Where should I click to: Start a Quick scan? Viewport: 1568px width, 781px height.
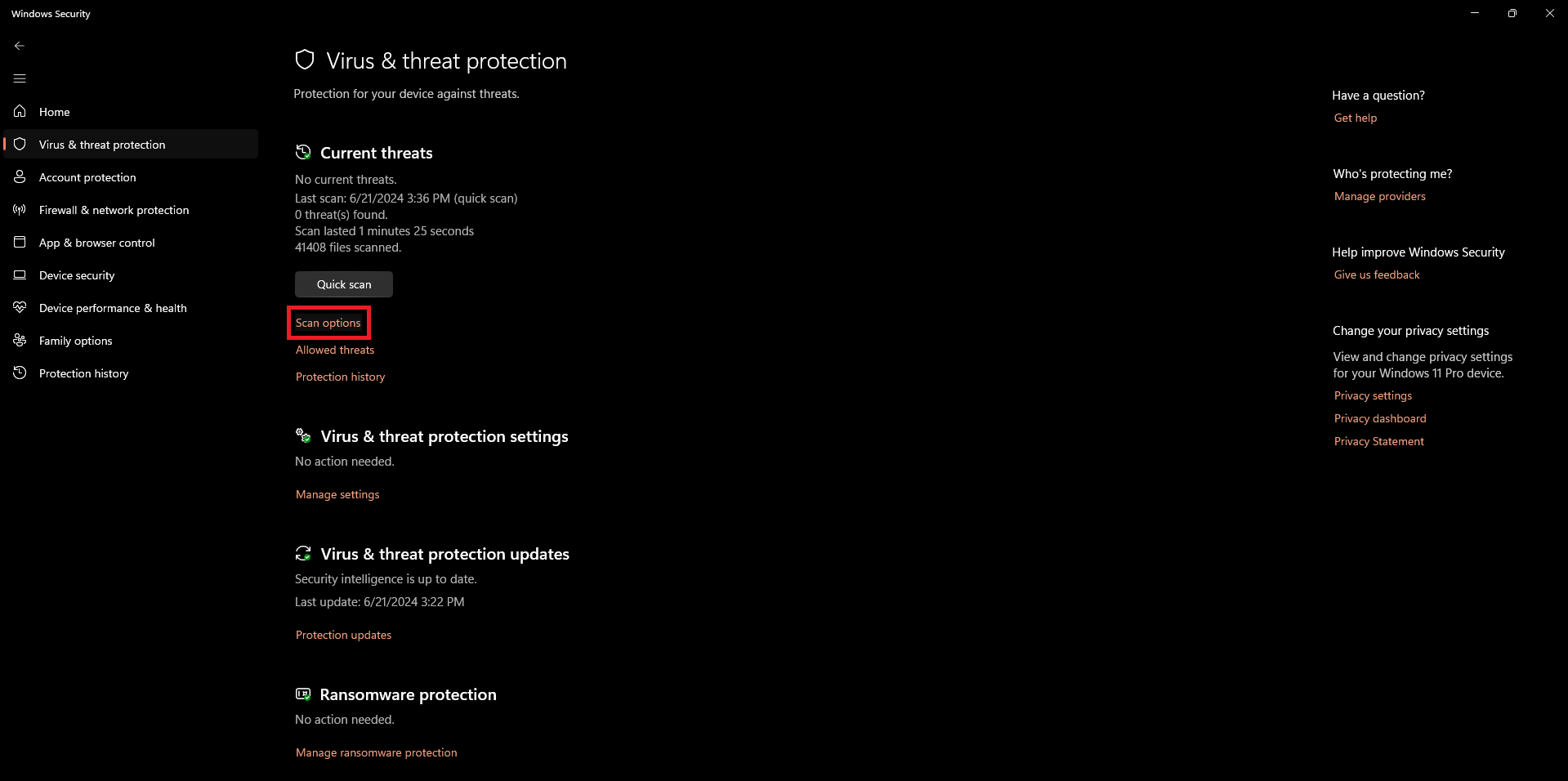[344, 284]
